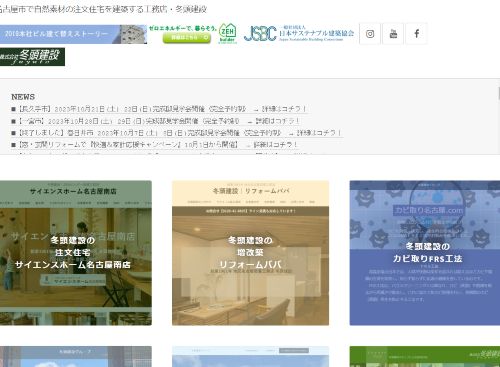Open the カビ取りFRS工法 card
This screenshot has width=500, height=367.
pyautogui.click(x=425, y=253)
